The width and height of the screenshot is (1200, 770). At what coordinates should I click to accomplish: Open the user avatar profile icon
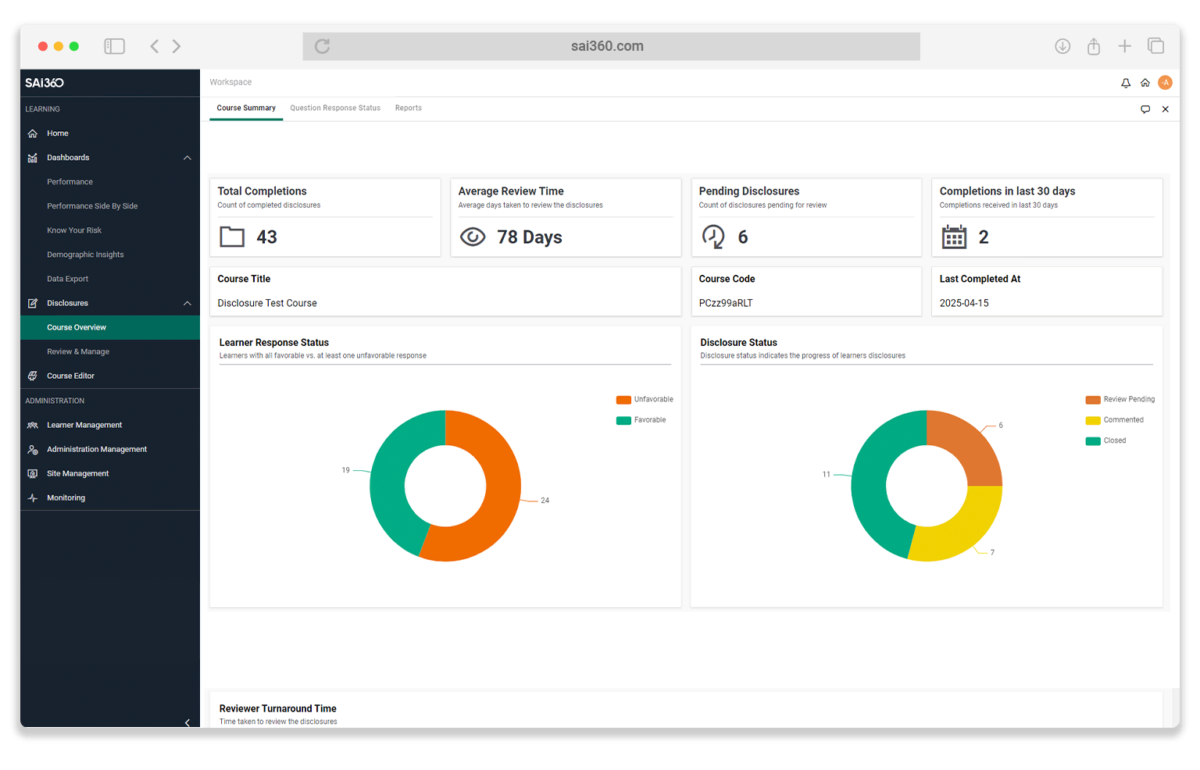tap(1165, 83)
